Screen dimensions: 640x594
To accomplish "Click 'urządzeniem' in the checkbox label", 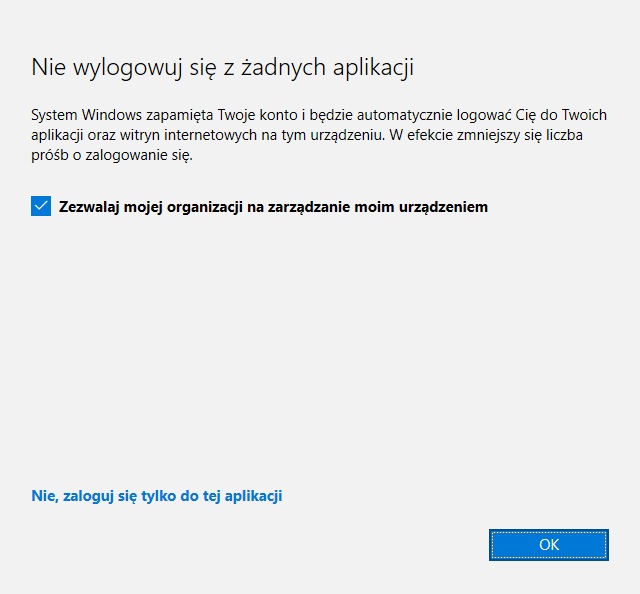I will (x=443, y=207).
